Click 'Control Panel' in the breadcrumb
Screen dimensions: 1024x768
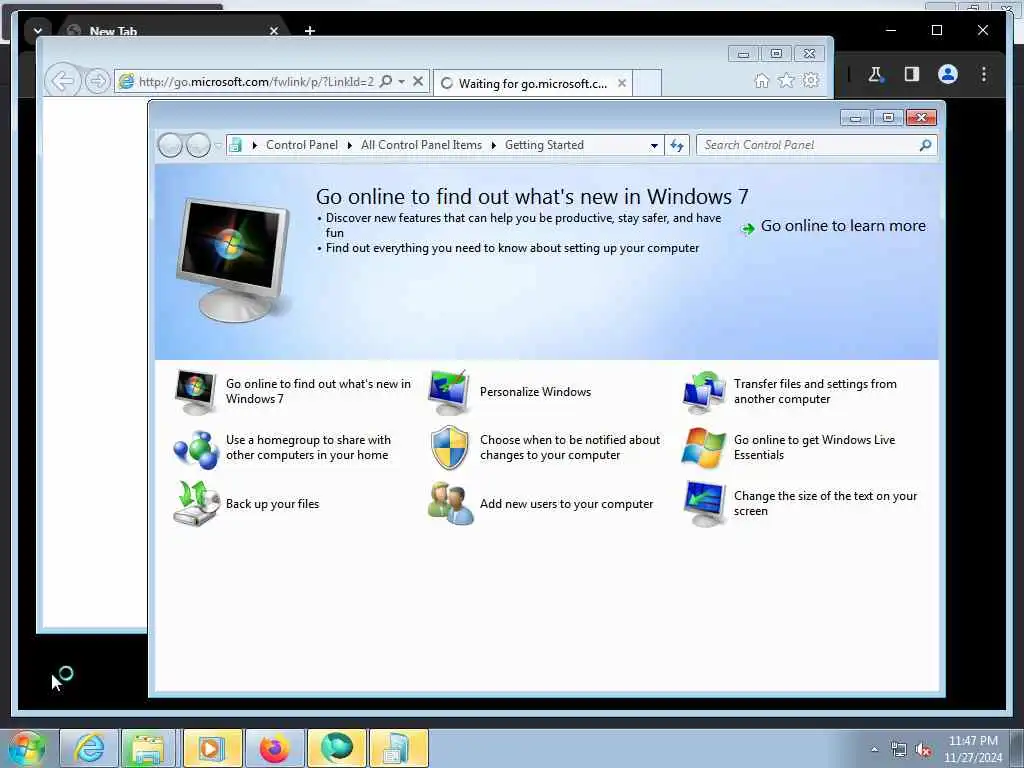click(x=302, y=145)
